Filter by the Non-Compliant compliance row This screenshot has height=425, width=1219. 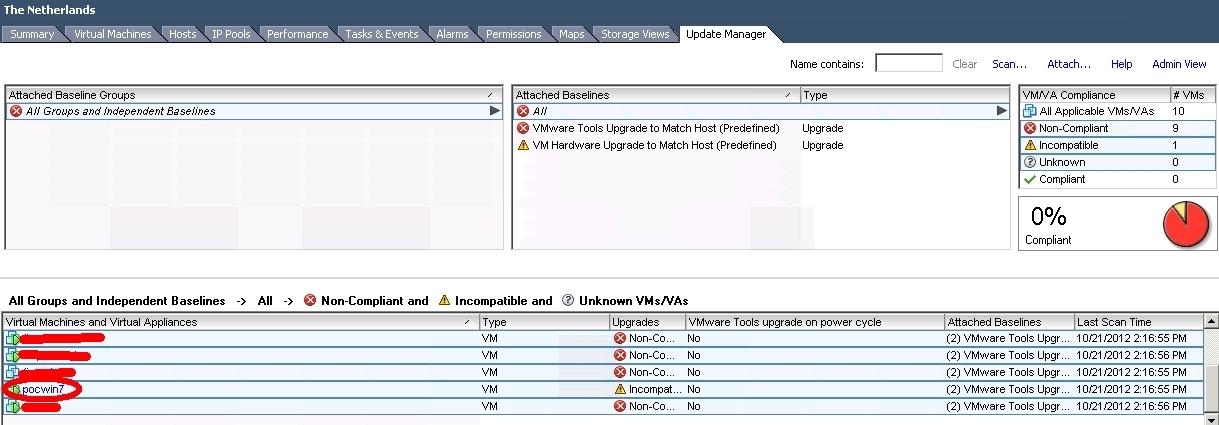click(x=1118, y=128)
